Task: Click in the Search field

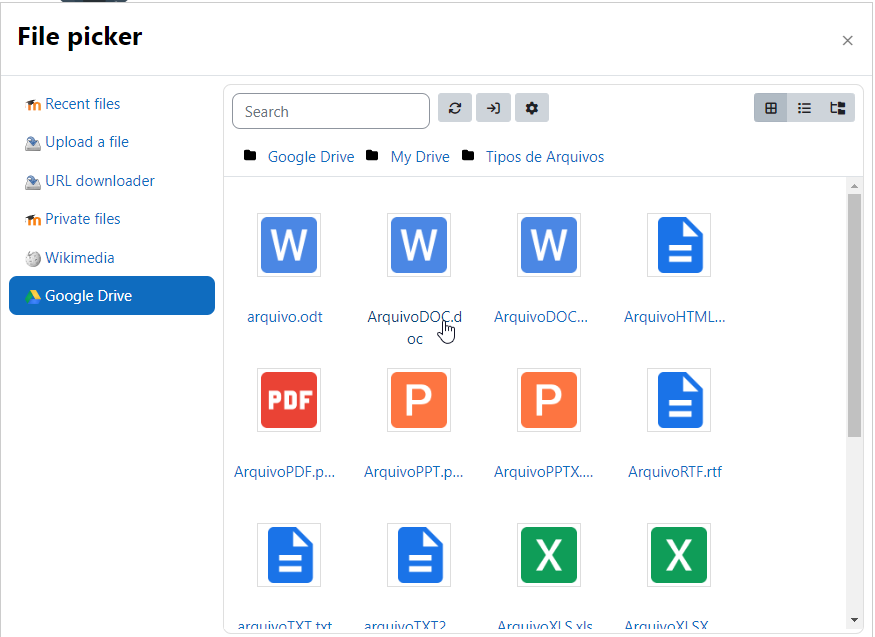Action: [331, 111]
